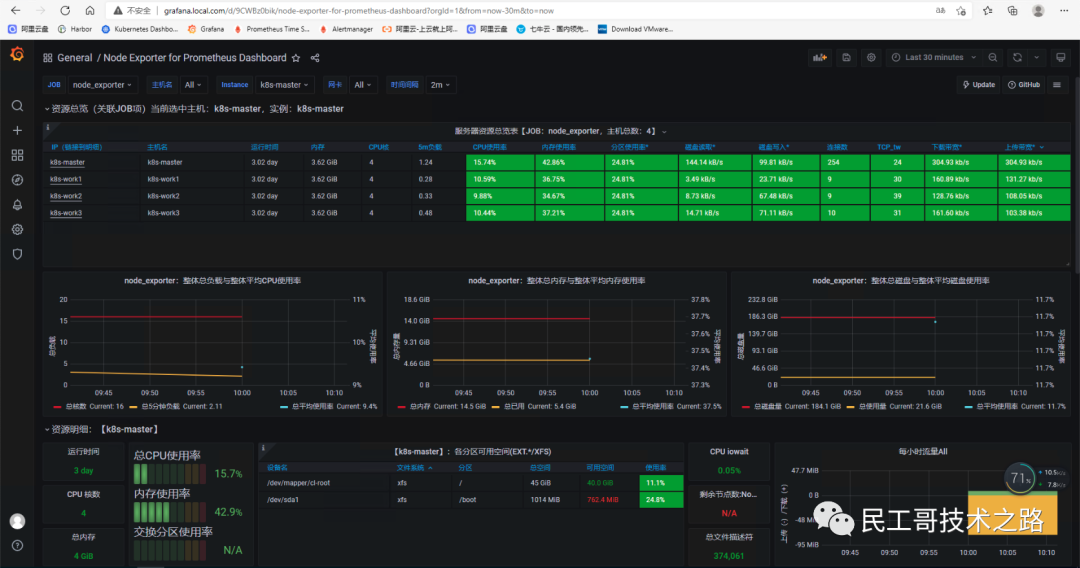Viewport: 1080px width, 568px height.
Task: Open the JOB node_exporter dropdown
Action: pos(102,85)
